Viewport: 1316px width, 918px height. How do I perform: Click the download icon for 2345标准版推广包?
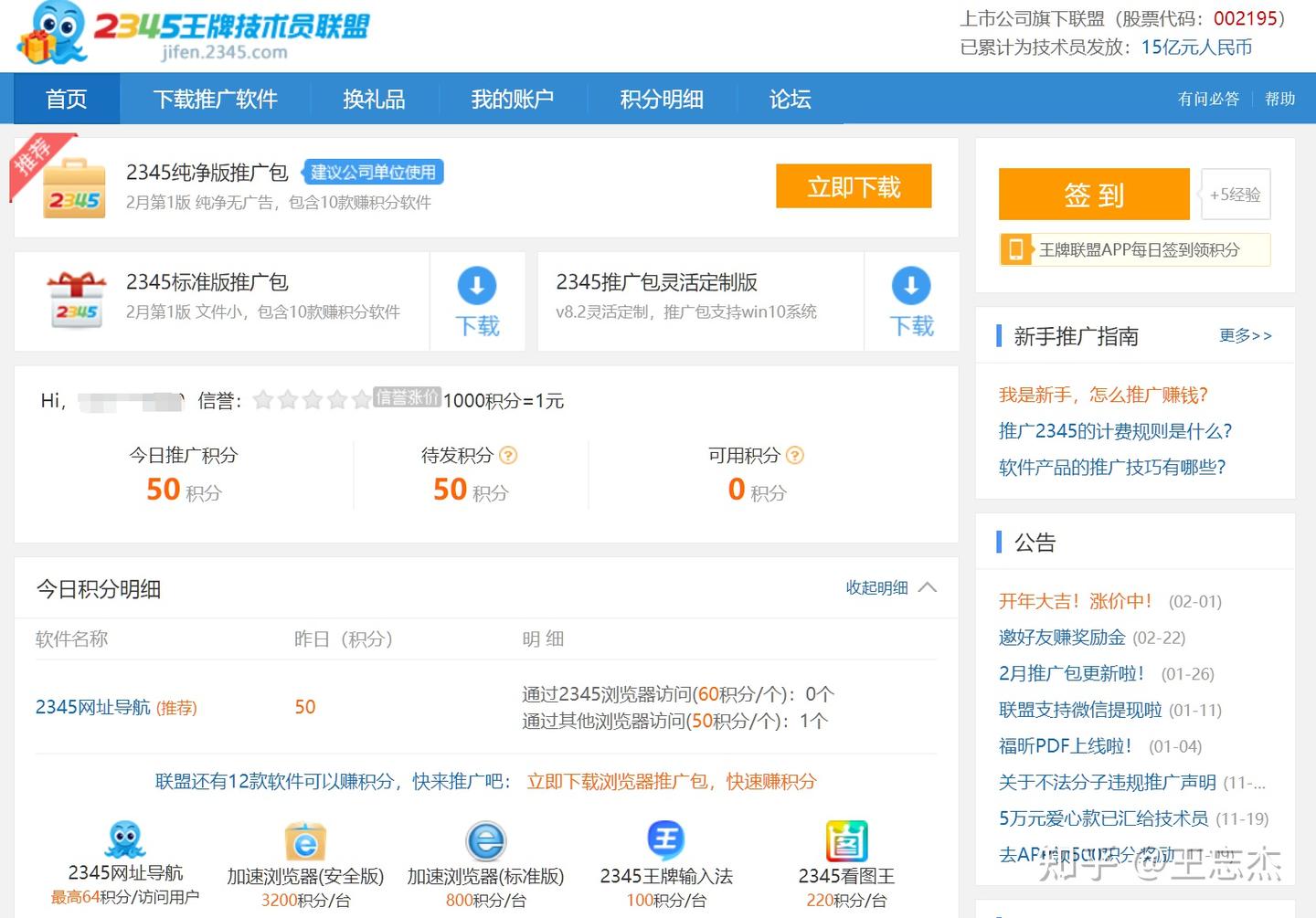477,288
